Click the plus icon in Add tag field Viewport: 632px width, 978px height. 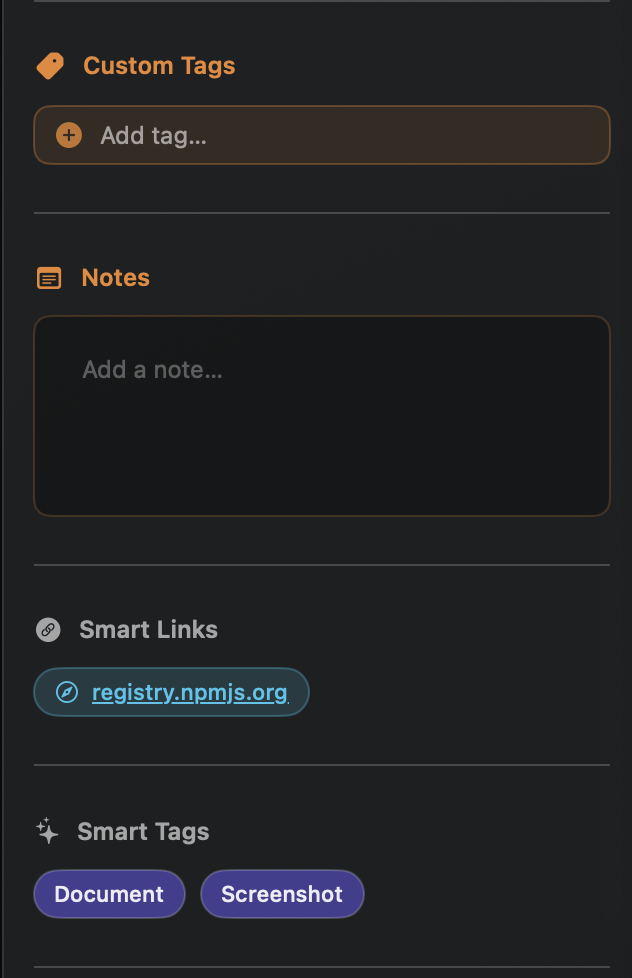tap(68, 135)
